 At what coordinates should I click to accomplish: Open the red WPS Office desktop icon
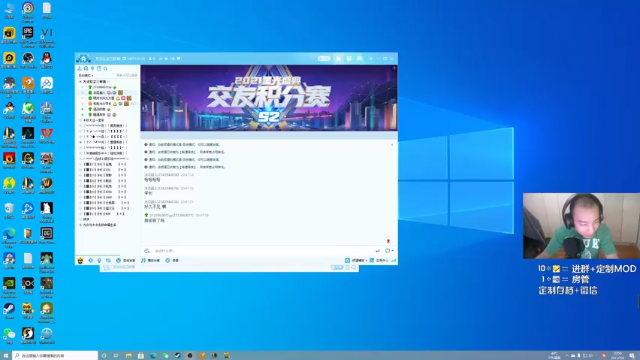47,136
